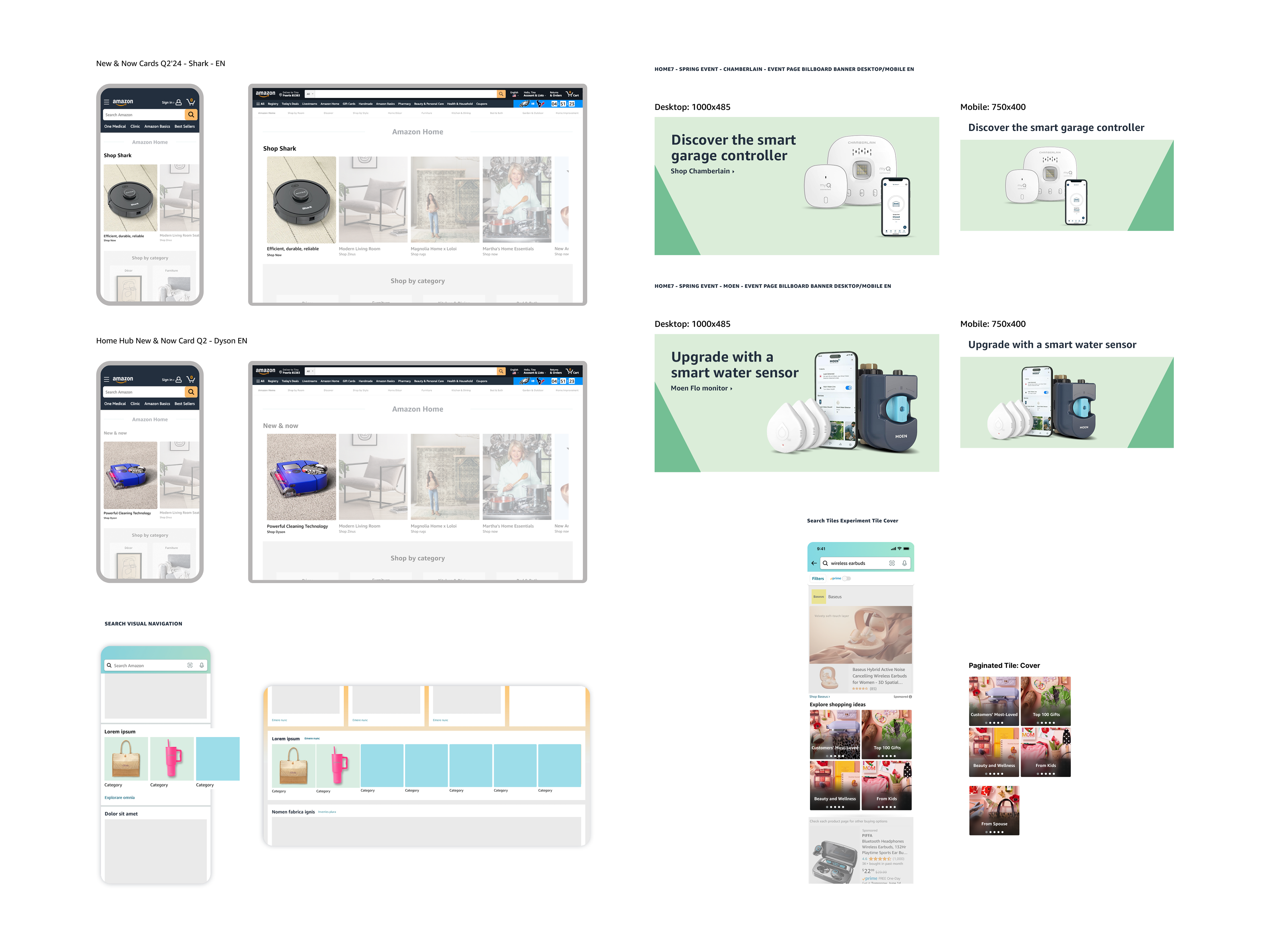Image resolution: width=1270 pixels, height=952 pixels.
Task: Click Search Amazon field in visual navigation phone
Action: point(155,666)
